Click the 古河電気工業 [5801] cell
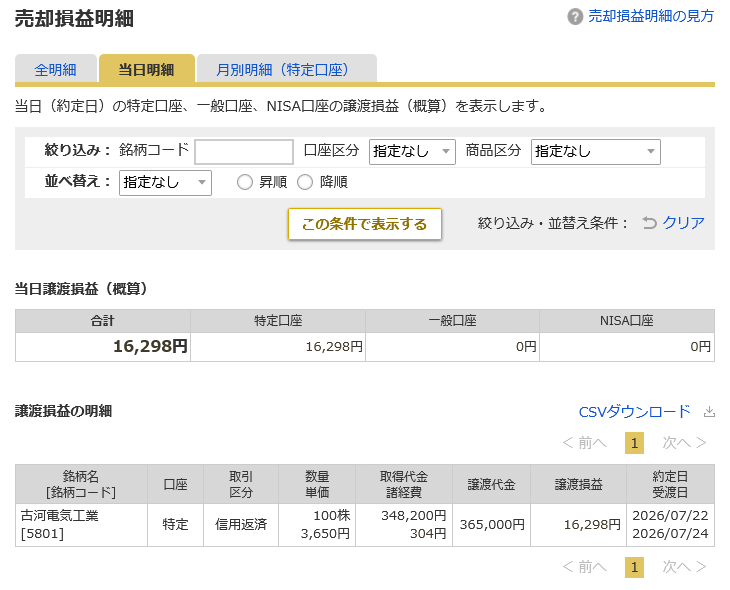Screen dimensions: 730x590 (x=81, y=525)
